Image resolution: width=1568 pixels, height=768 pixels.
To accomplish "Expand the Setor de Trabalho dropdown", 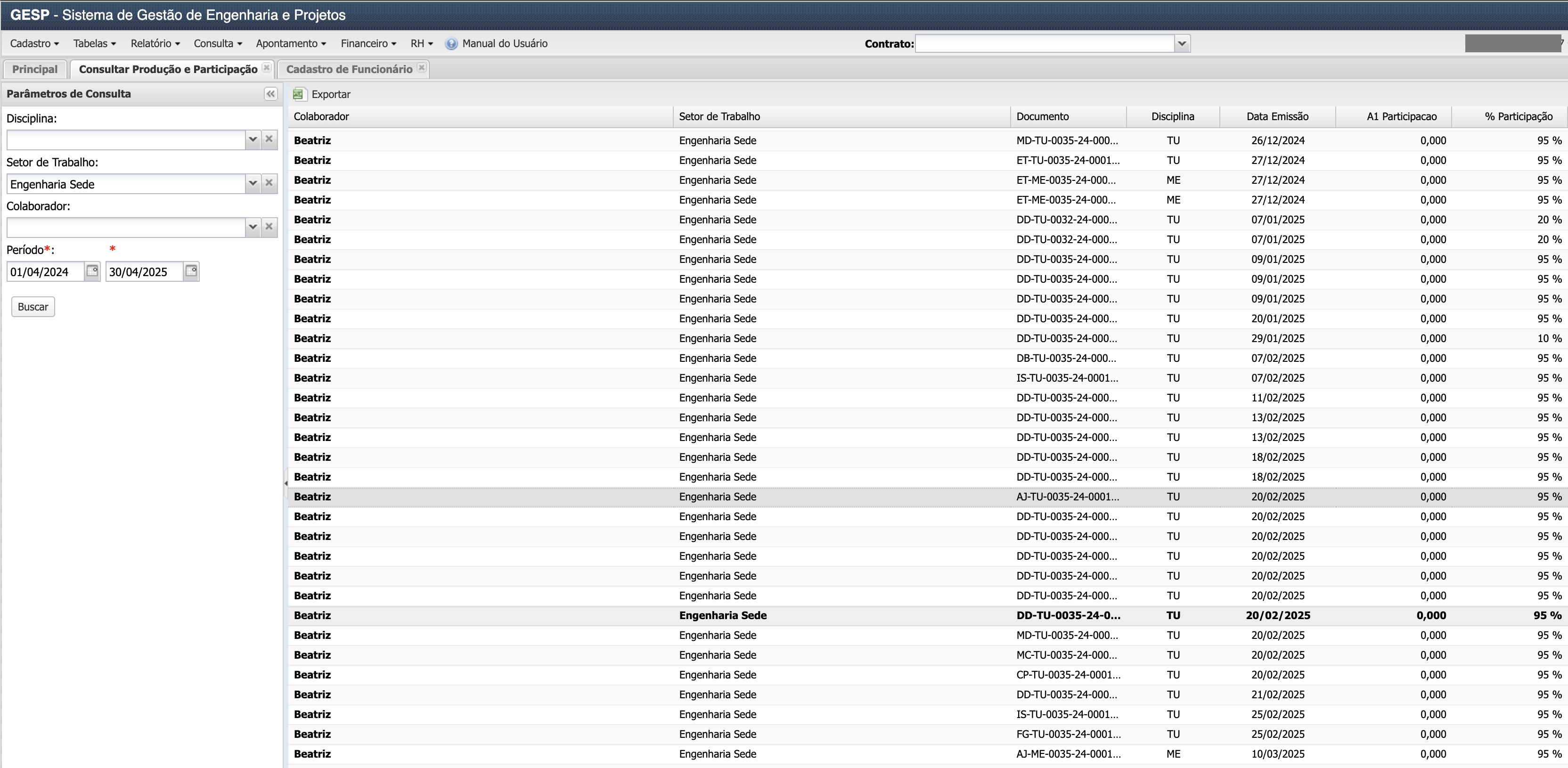I will pyautogui.click(x=253, y=183).
